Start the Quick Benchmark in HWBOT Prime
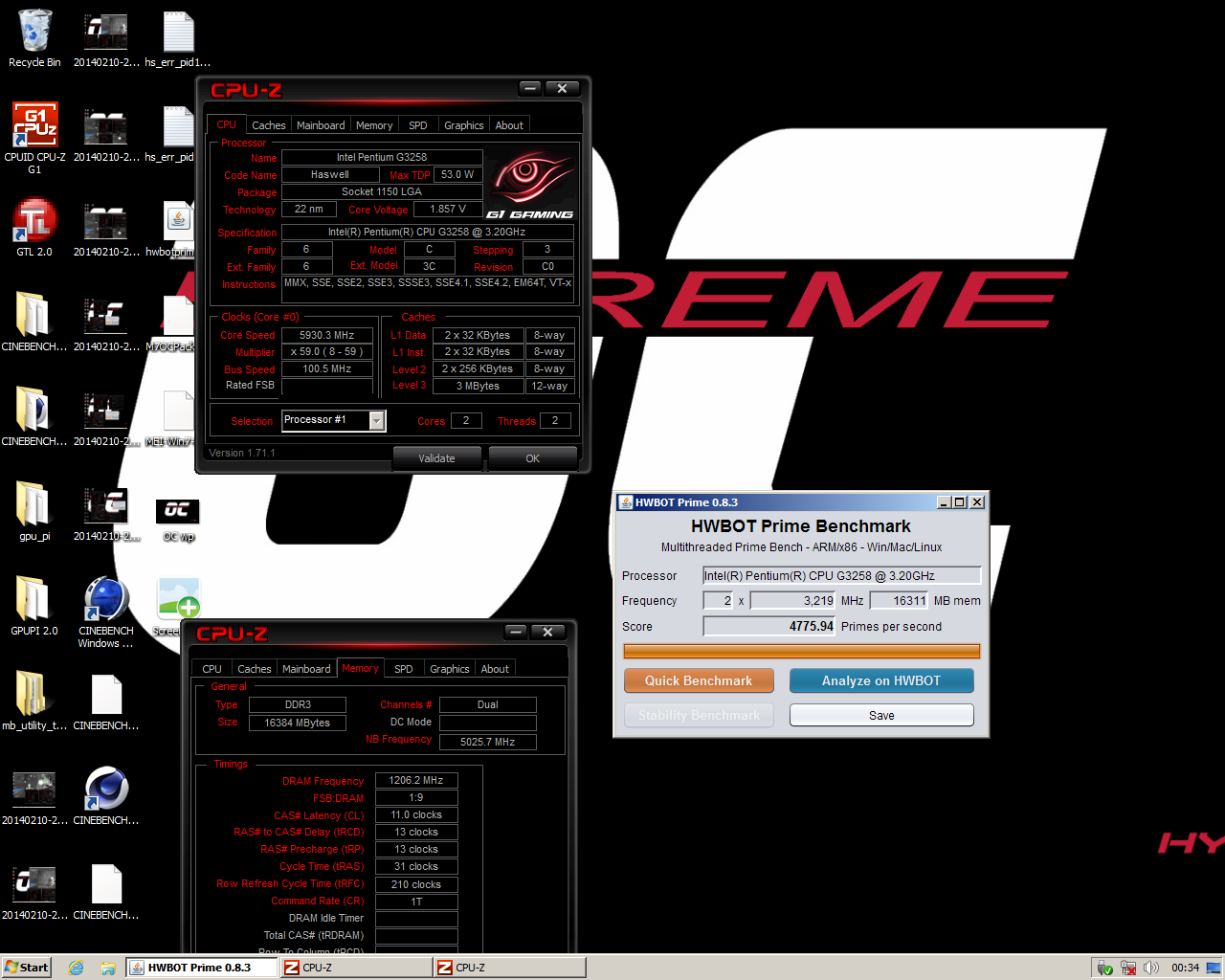1225x980 pixels. click(699, 680)
